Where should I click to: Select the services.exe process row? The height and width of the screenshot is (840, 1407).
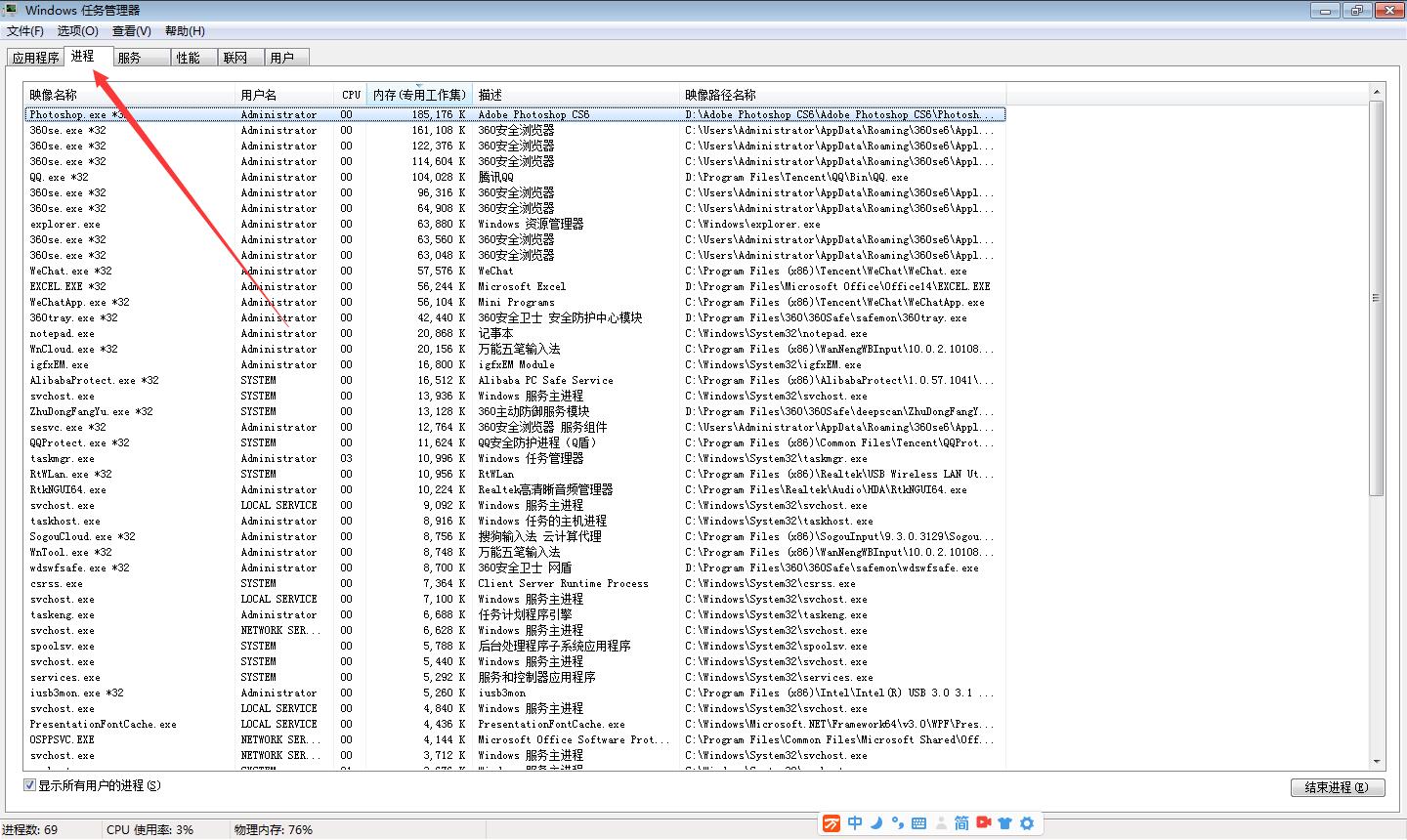pyautogui.click(x=515, y=677)
